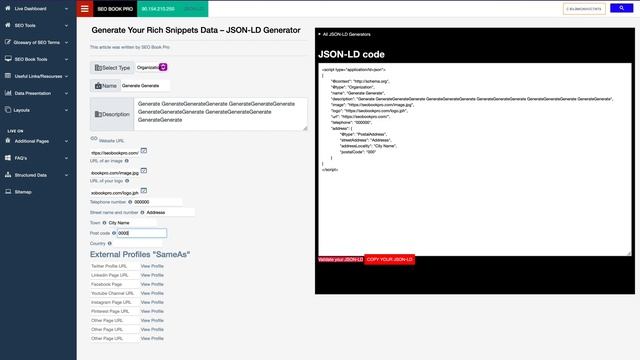
Task: Open the All JSON-LD Generators link
Action: (347, 34)
